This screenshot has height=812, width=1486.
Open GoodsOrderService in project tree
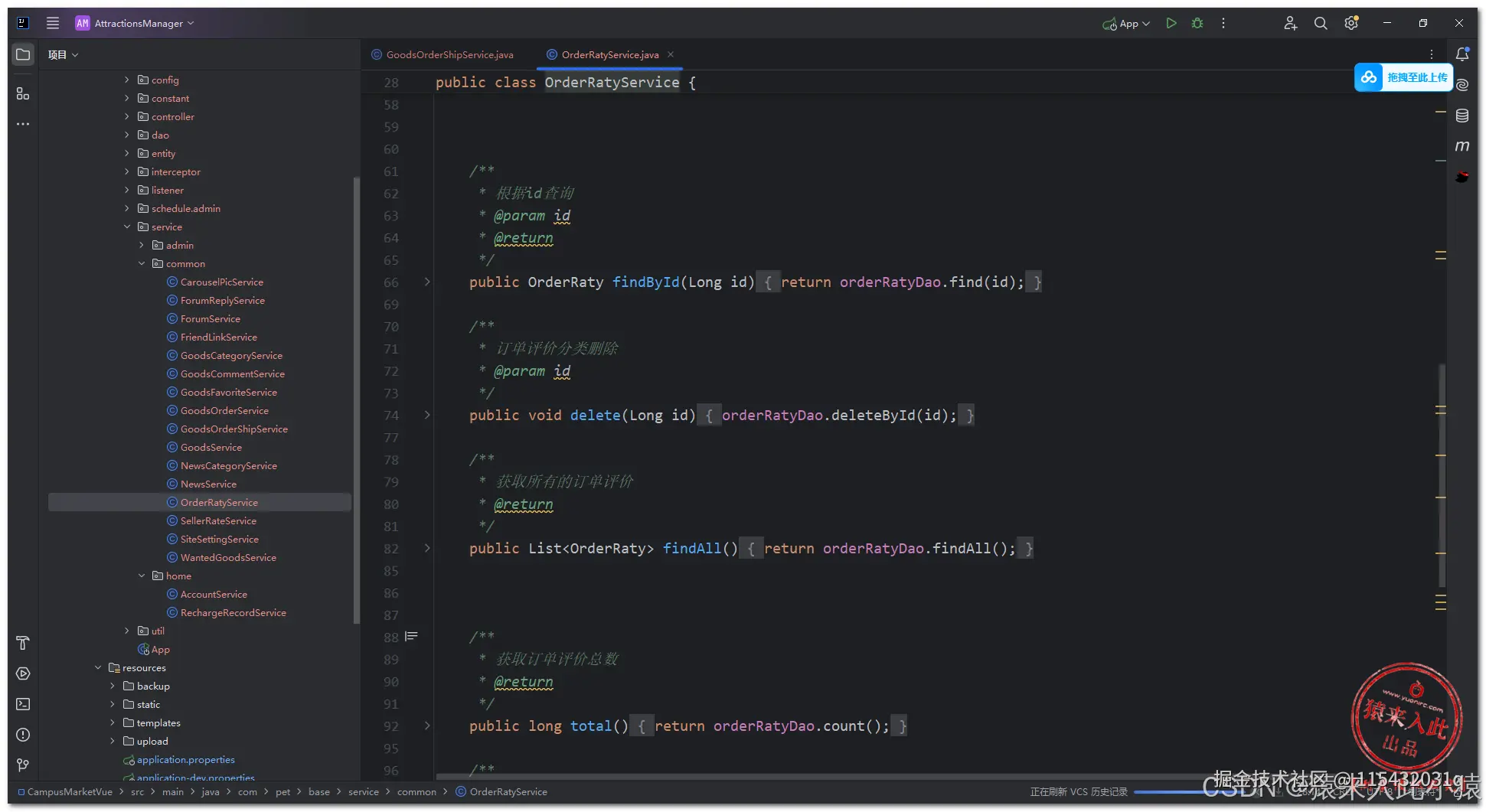pyautogui.click(x=224, y=410)
